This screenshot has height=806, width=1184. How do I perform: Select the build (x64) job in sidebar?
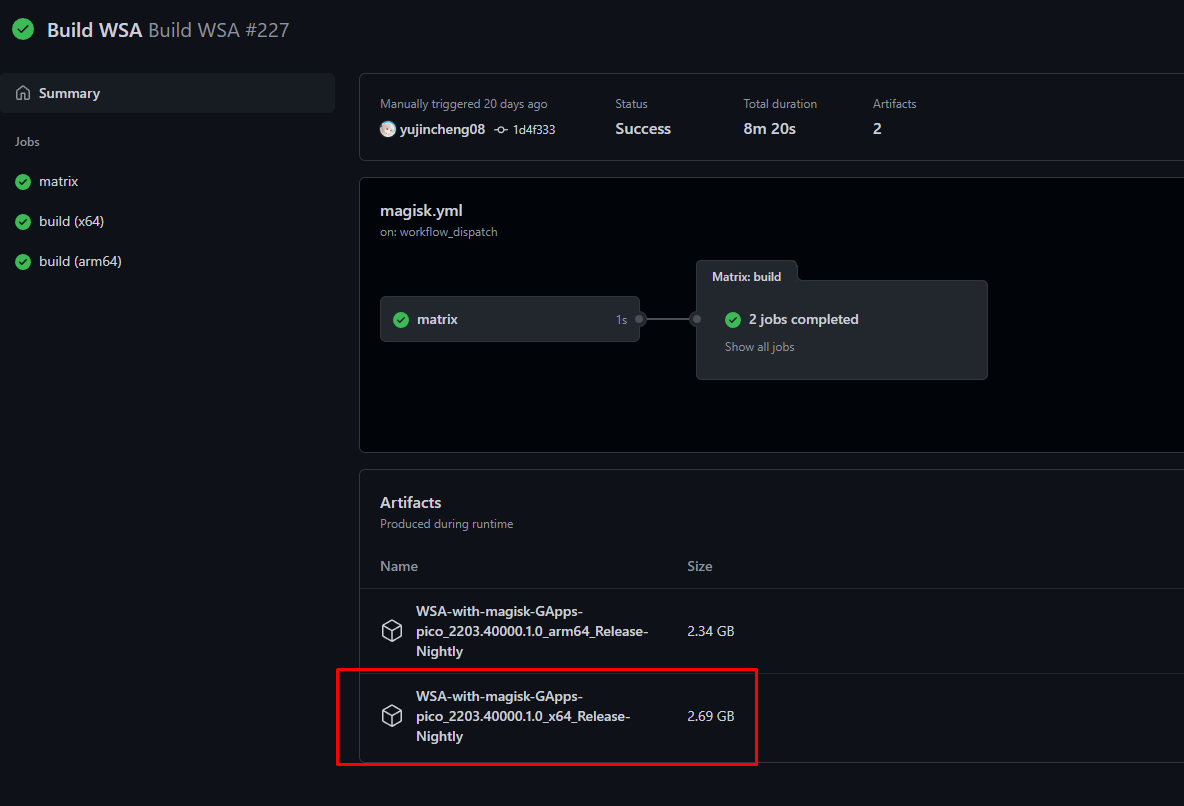pyautogui.click(x=72, y=222)
